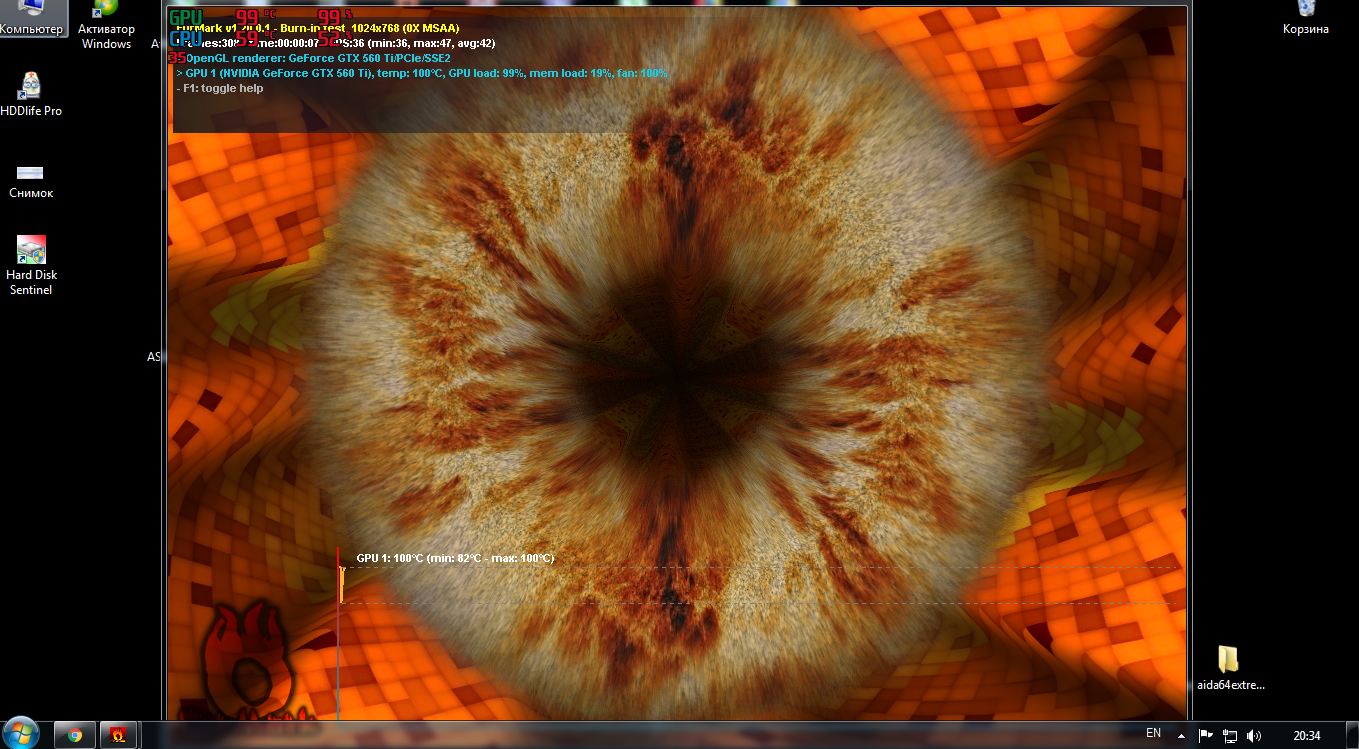This screenshot has height=749, width=1359.
Task: Select the aida64extreme folder on desktop
Action: pos(1230,668)
